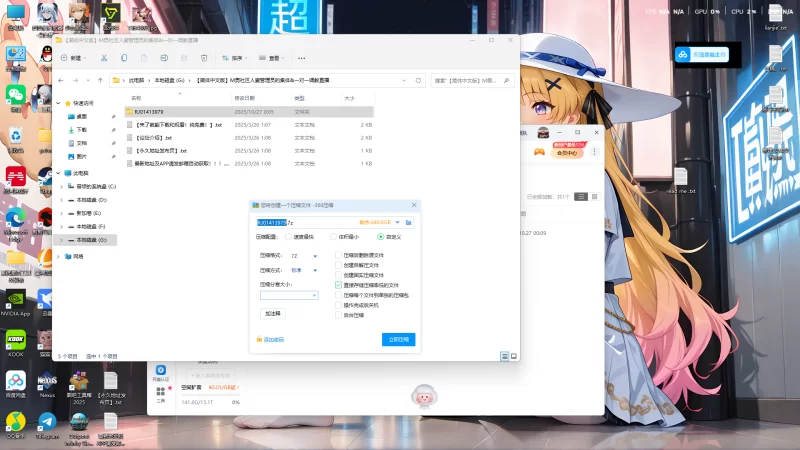Refresh the Explorer address bar

pos(418,80)
